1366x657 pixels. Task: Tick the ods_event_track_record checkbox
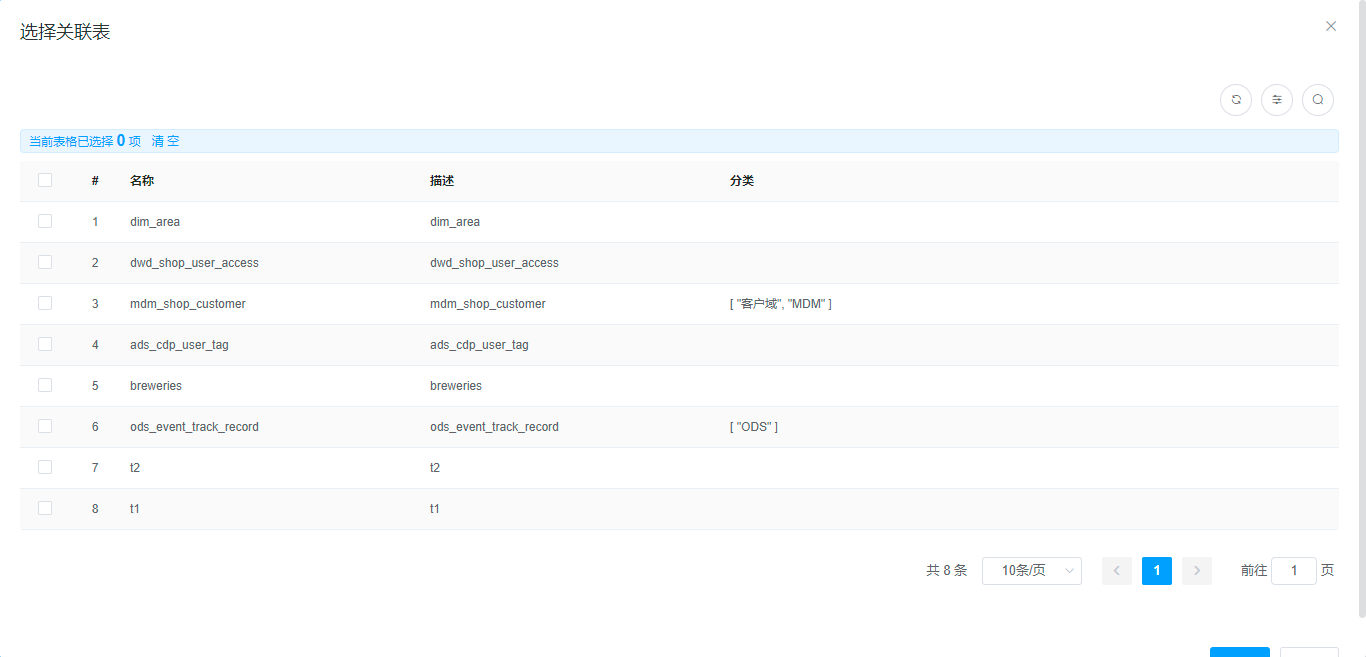coord(45,426)
